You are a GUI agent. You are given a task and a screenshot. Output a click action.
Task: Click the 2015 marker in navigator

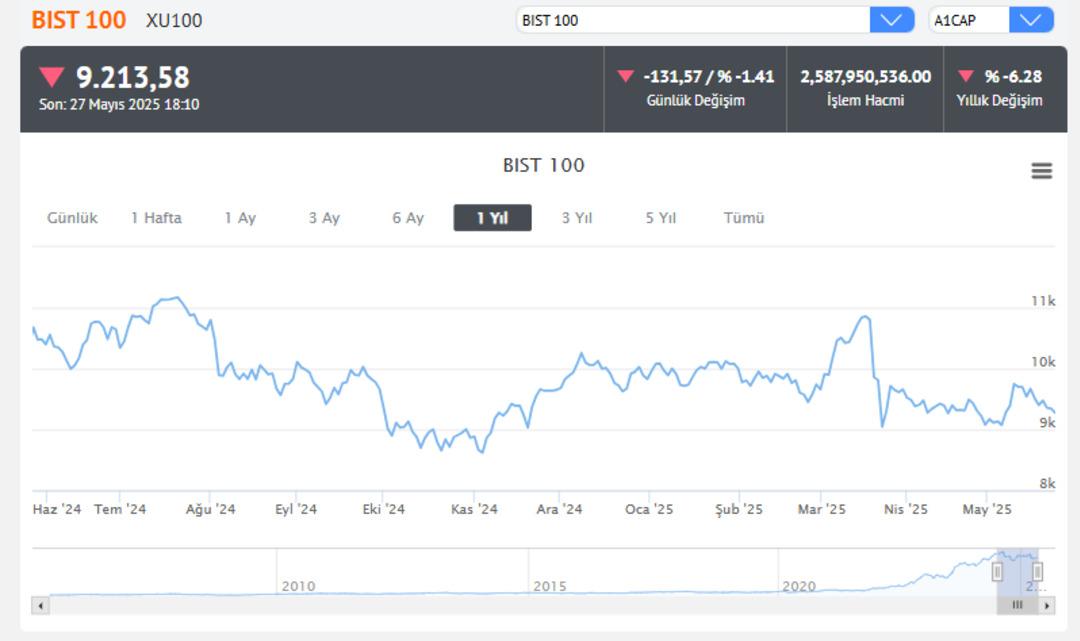550,586
